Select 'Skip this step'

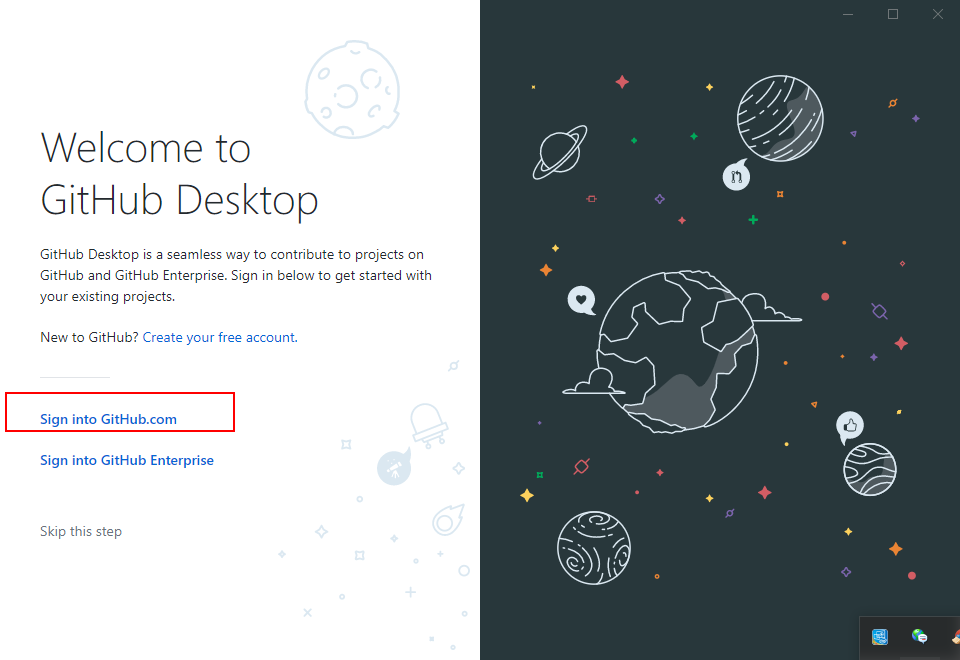pos(81,531)
